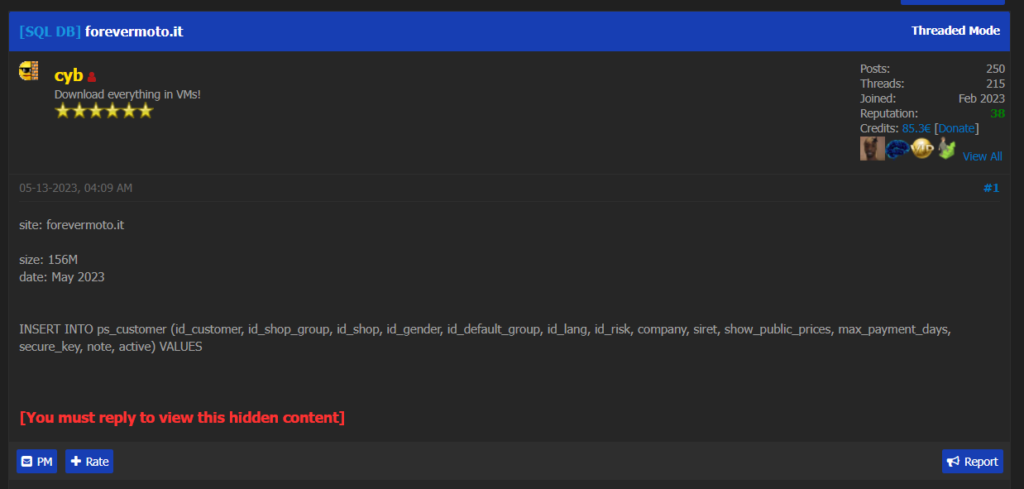This screenshot has height=489, width=1024.
Task: Open the portrait photo award badge
Action: [871, 149]
